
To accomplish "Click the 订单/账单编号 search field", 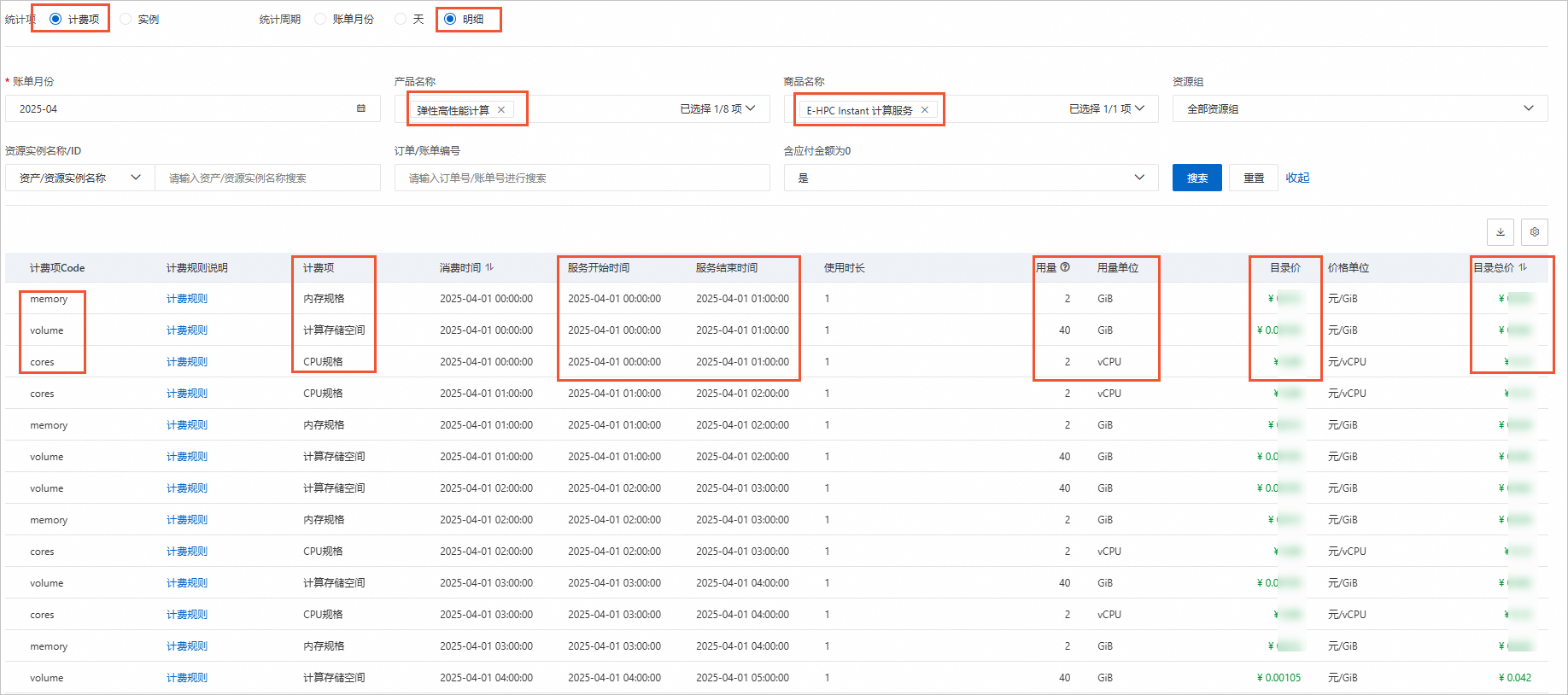I will pyautogui.click(x=582, y=178).
